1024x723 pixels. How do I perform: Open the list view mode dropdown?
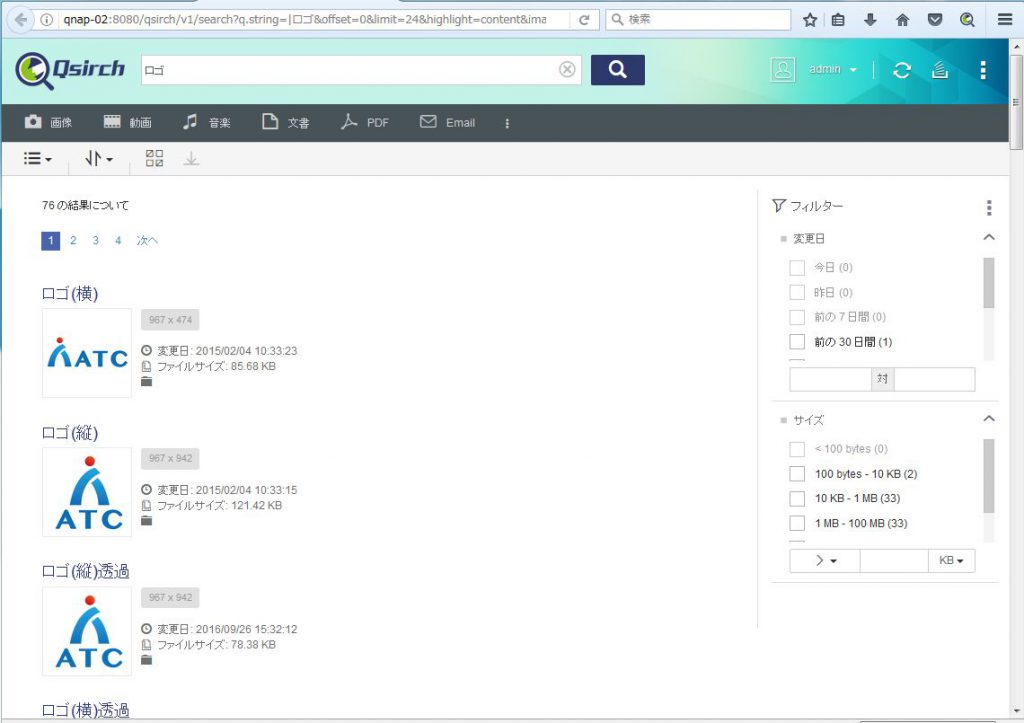click(x=37, y=159)
